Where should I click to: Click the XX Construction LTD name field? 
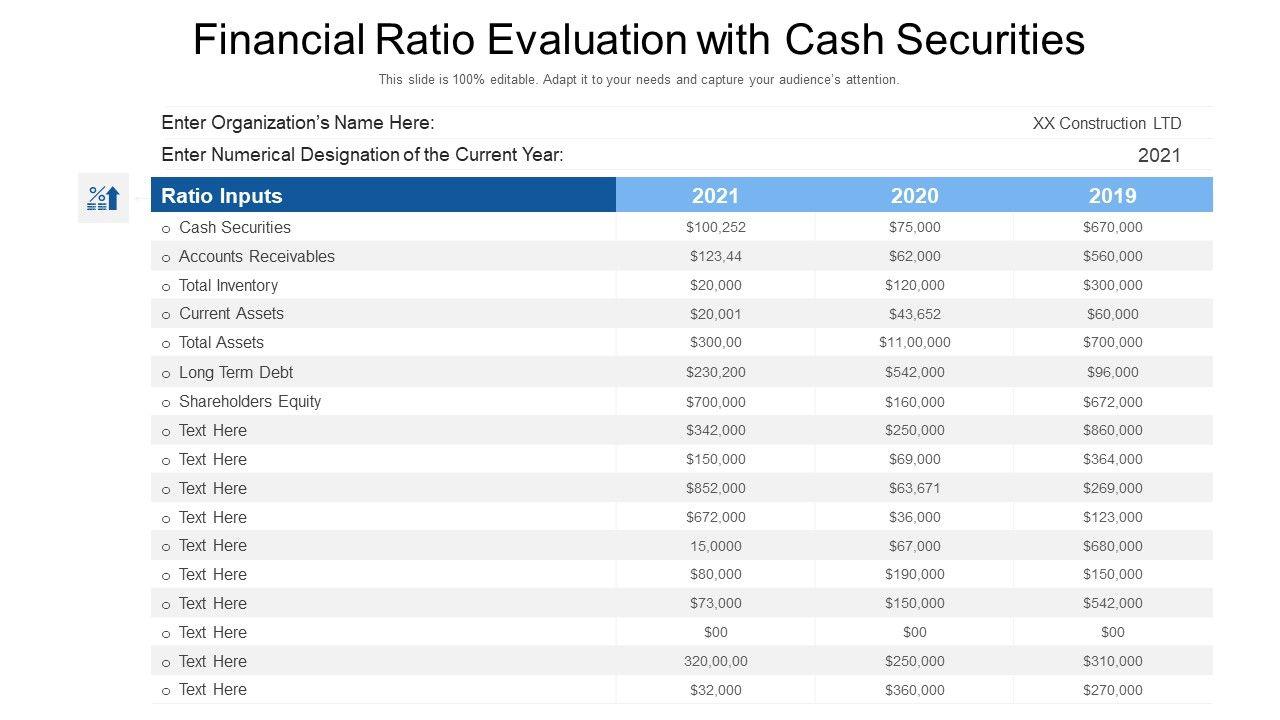[1106, 124]
